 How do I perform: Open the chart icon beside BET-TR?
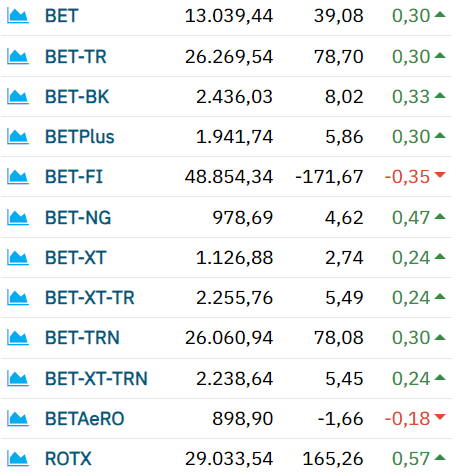tap(18, 56)
